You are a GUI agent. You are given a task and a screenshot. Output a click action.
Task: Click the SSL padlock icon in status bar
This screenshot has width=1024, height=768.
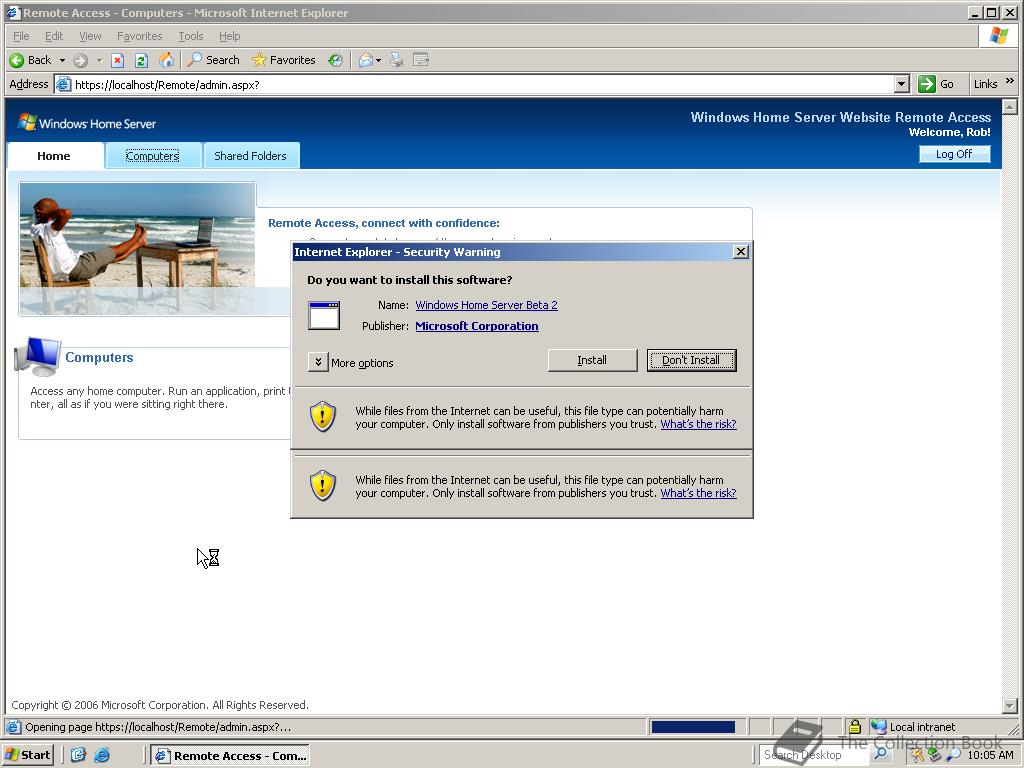click(x=854, y=727)
